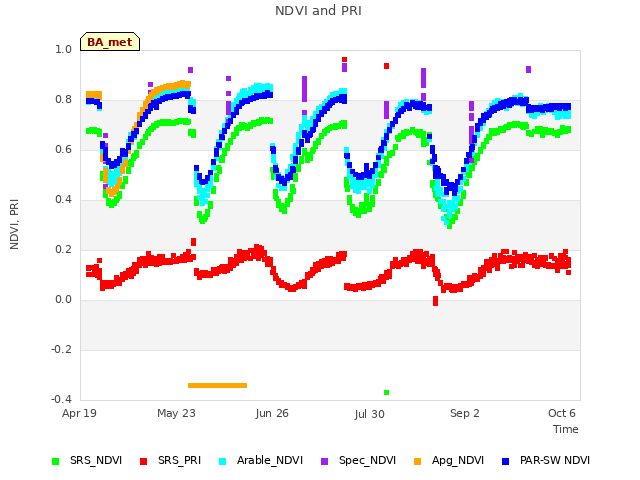Click the Jul 30 x-axis tick label
This screenshot has width=640, height=480.
tap(369, 414)
